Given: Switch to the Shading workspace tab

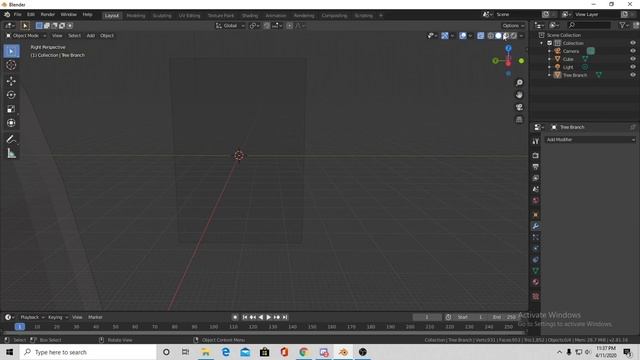Looking at the screenshot, I should (x=250, y=16).
